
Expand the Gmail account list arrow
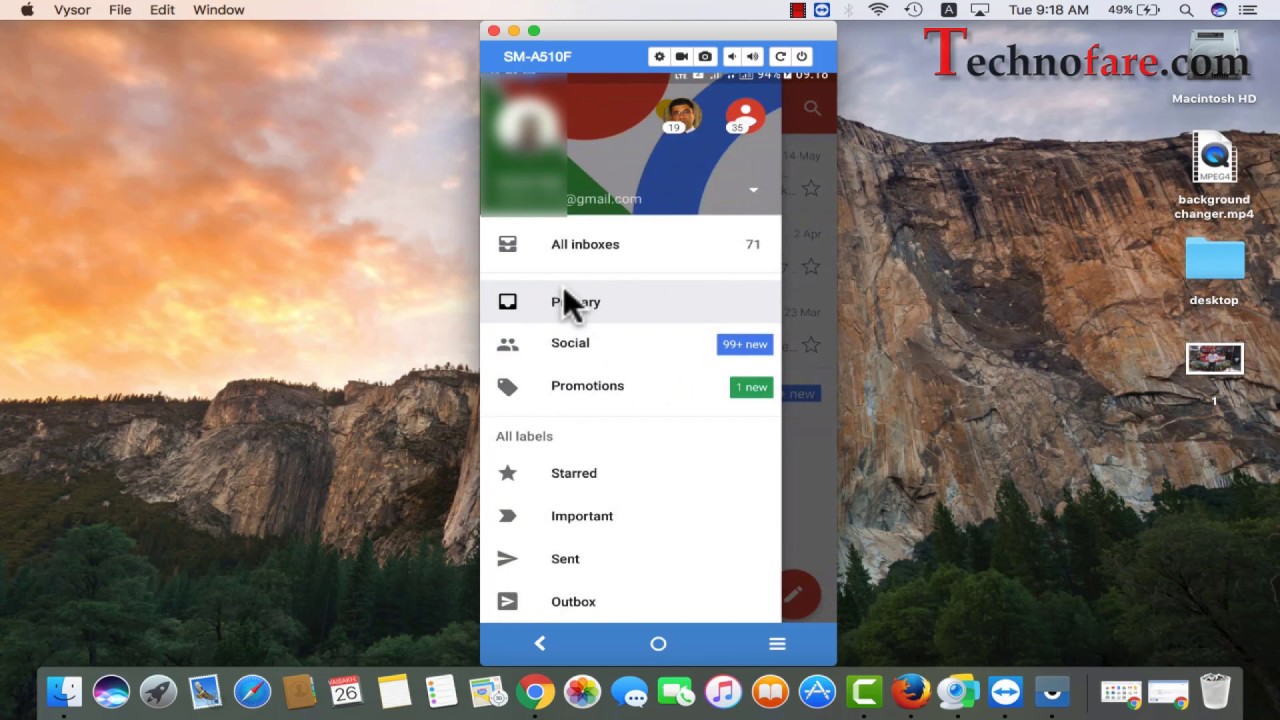coord(753,190)
